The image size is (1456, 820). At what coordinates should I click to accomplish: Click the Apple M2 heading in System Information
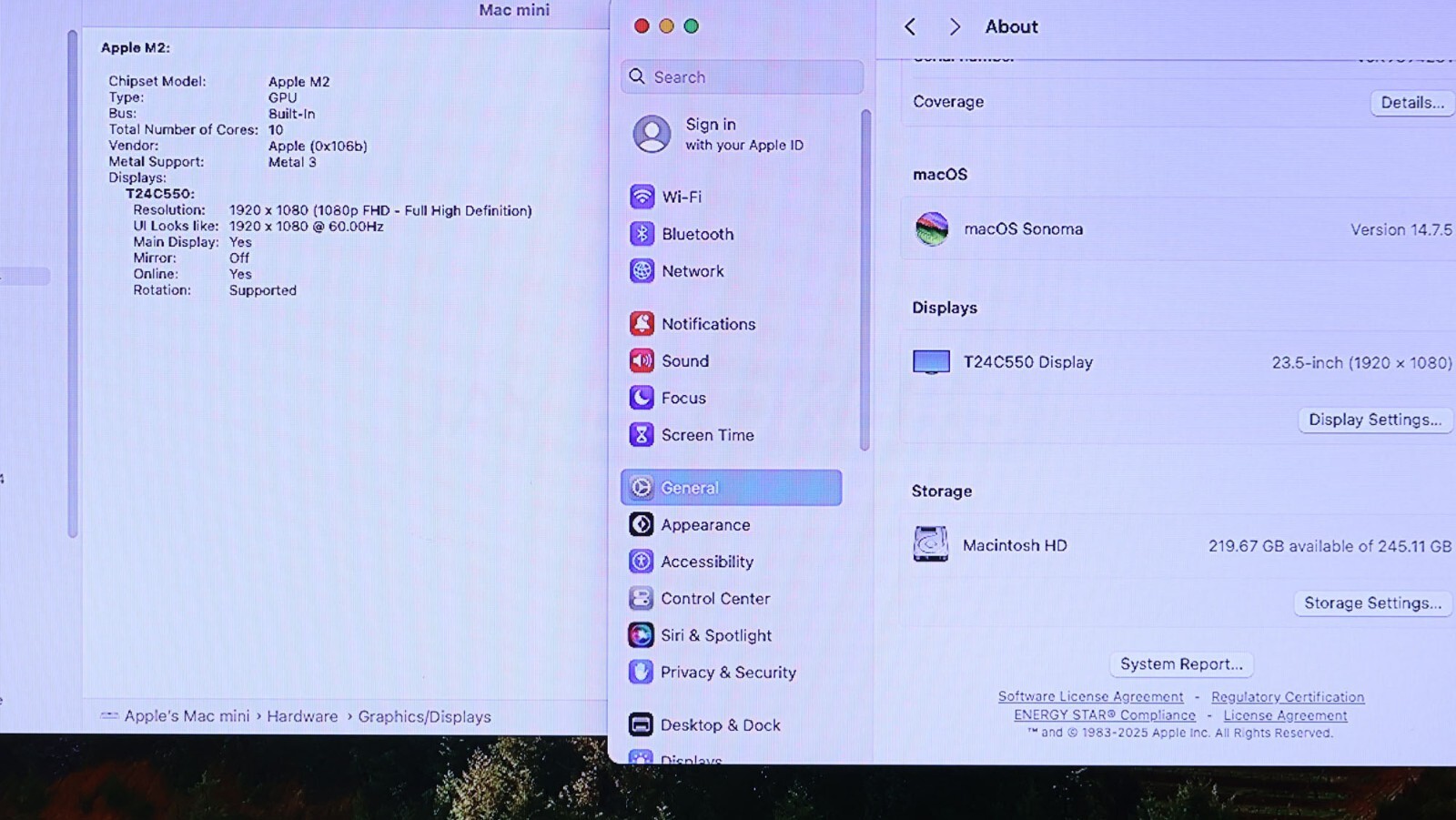pyautogui.click(x=136, y=47)
